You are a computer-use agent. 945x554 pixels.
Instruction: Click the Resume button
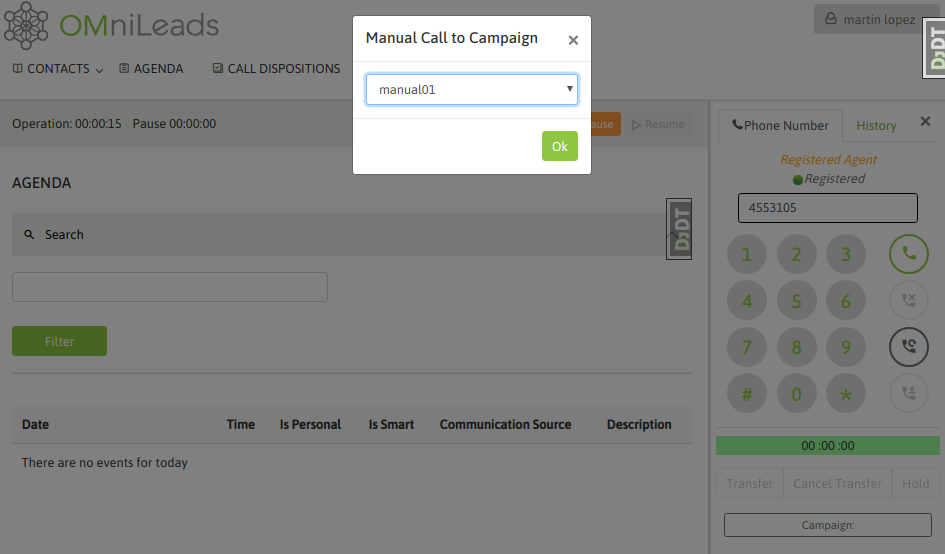point(658,124)
